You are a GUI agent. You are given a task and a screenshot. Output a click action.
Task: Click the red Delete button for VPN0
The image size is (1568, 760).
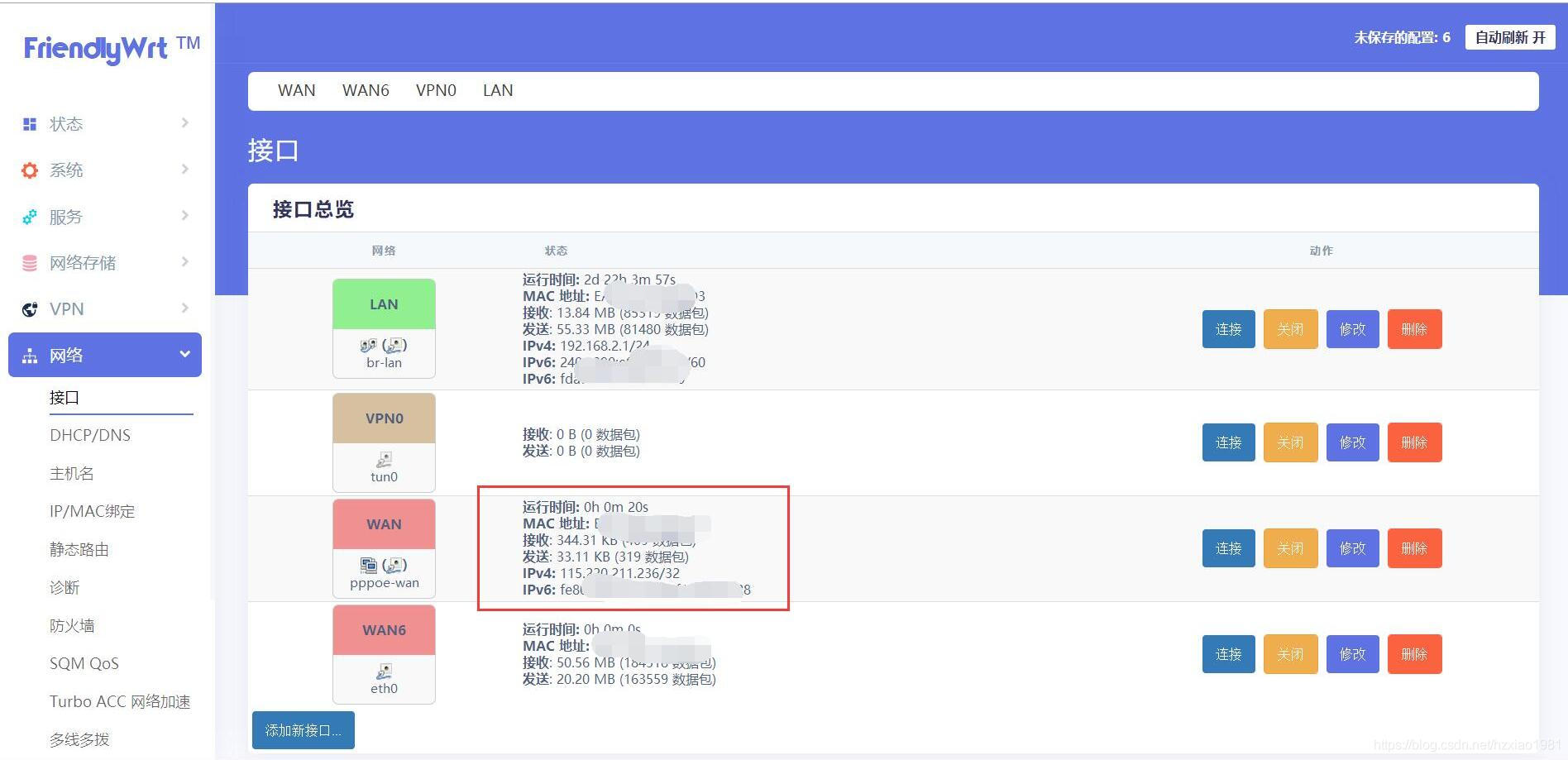coord(1414,442)
